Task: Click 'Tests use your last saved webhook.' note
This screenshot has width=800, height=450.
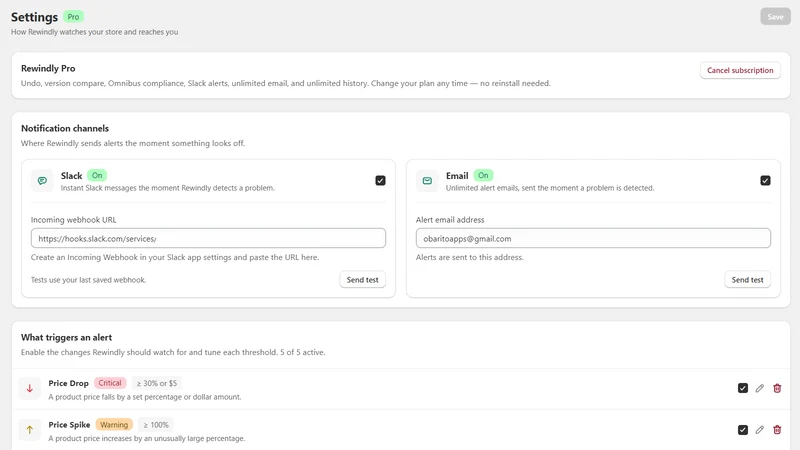Action: [x=88, y=280]
